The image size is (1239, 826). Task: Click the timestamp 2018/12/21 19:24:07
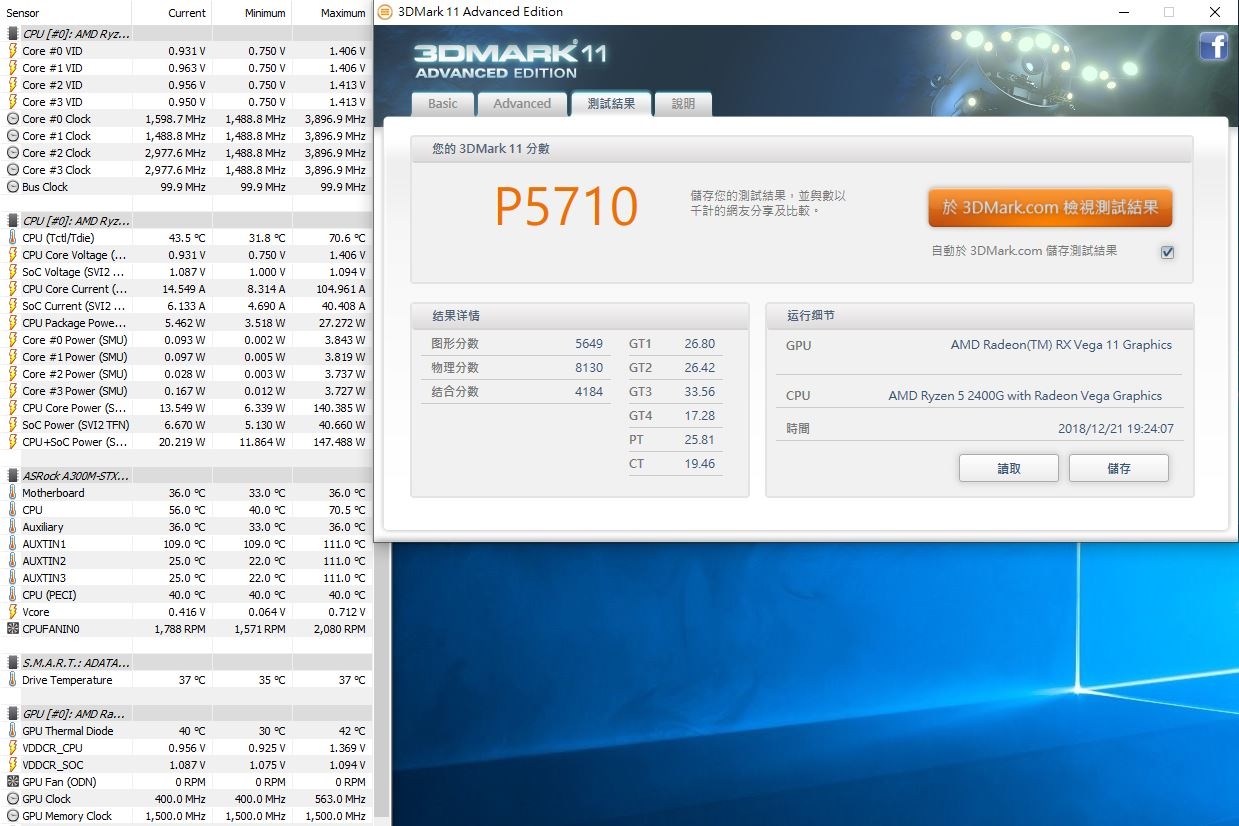(1116, 429)
